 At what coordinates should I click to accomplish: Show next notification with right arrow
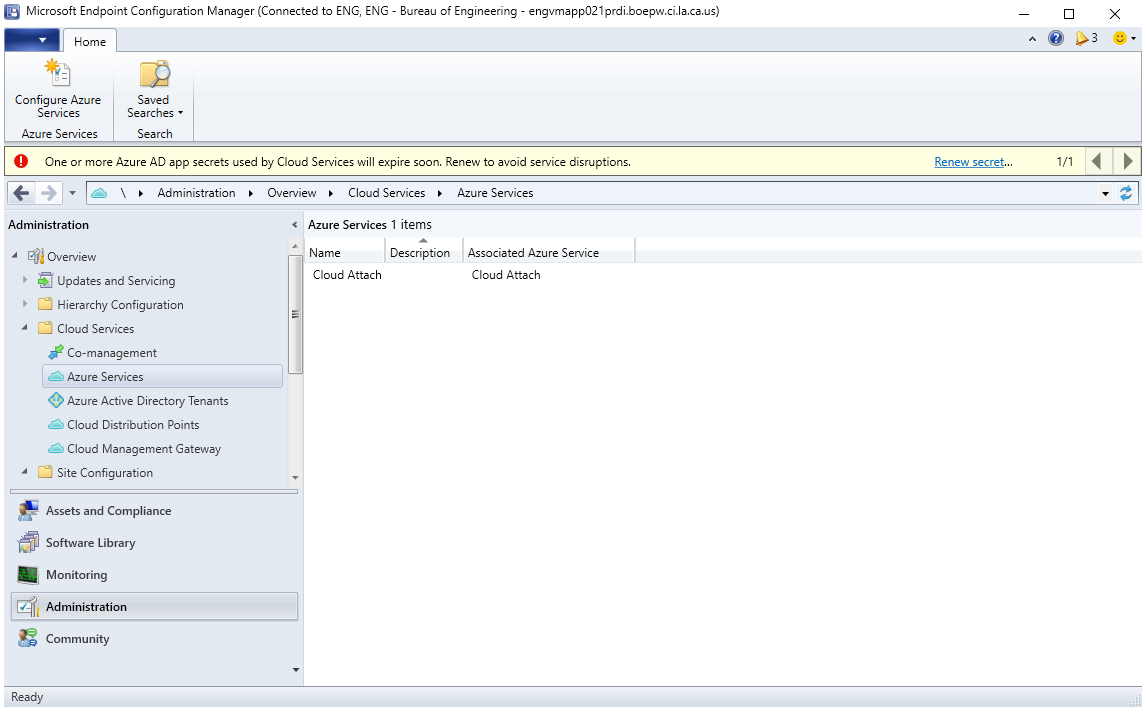click(x=1127, y=161)
